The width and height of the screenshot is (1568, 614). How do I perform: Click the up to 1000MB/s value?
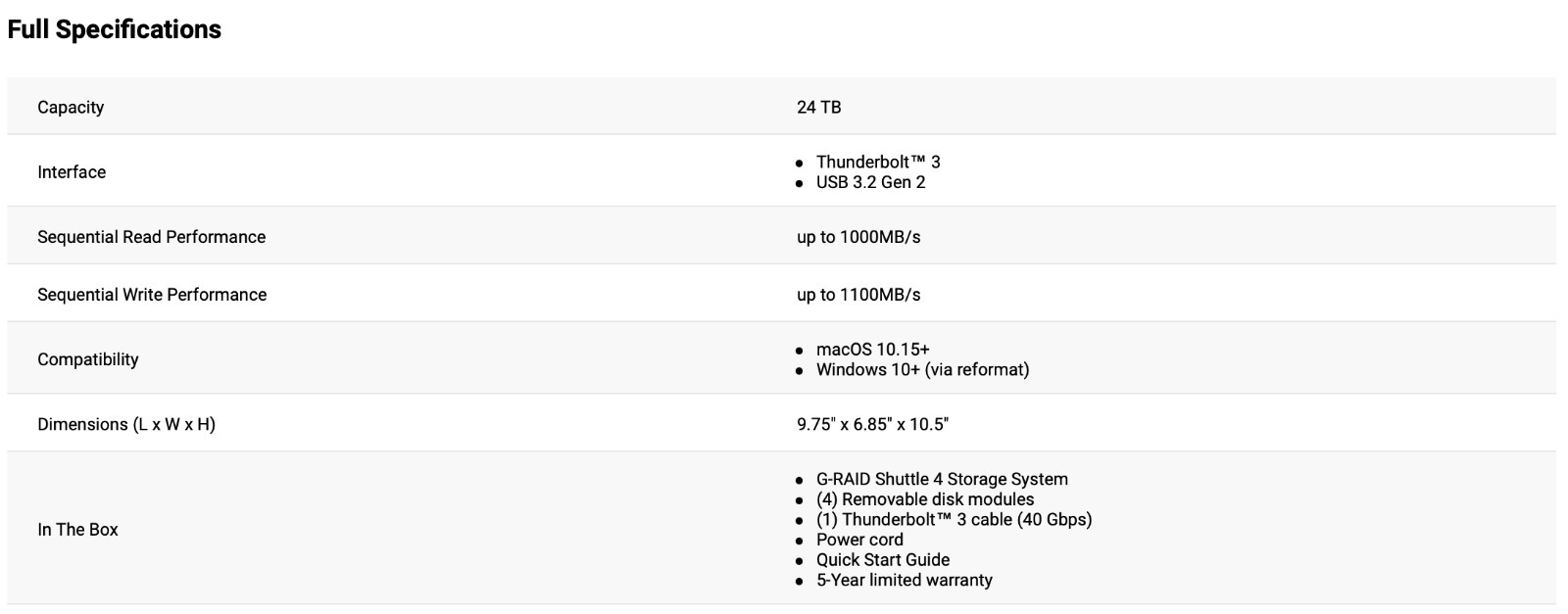(x=858, y=237)
